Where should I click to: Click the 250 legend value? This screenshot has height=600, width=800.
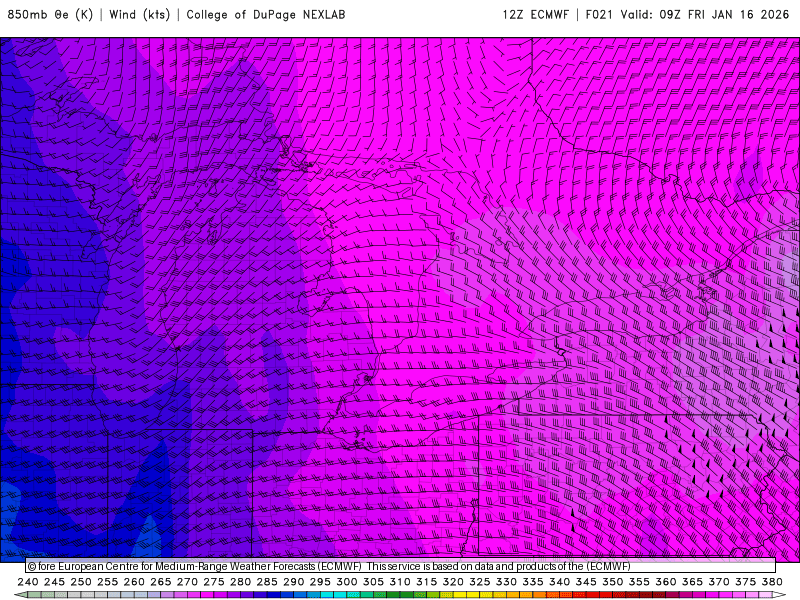click(81, 582)
